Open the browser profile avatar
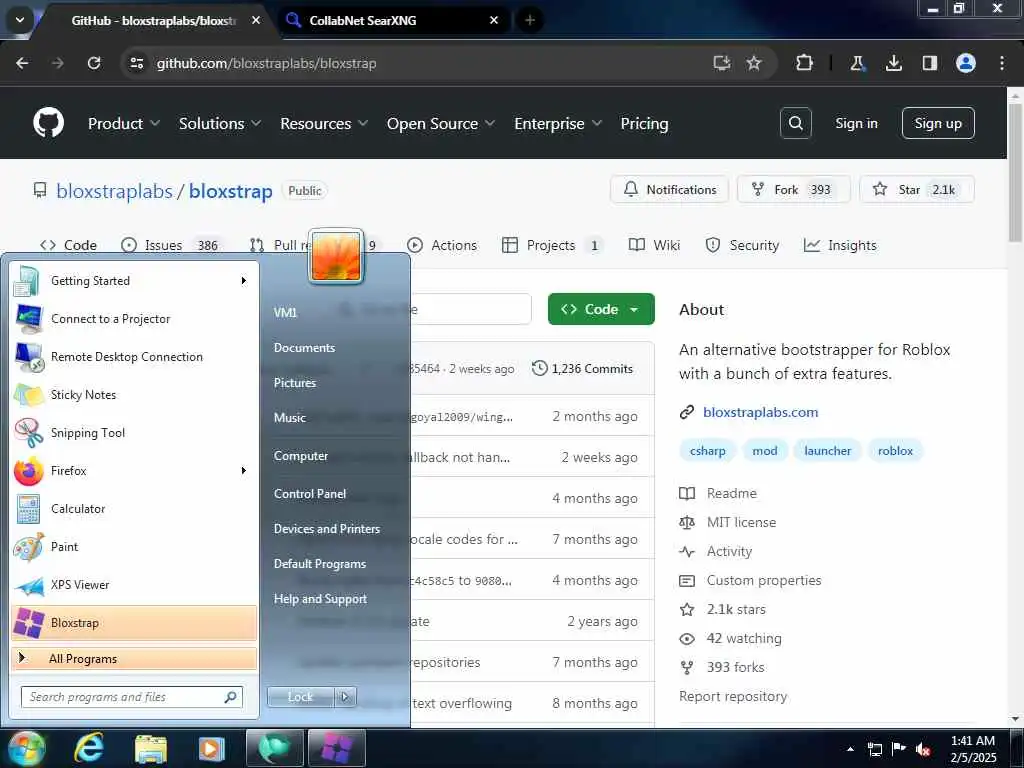Screen dimensions: 1024x768 (x=965, y=63)
